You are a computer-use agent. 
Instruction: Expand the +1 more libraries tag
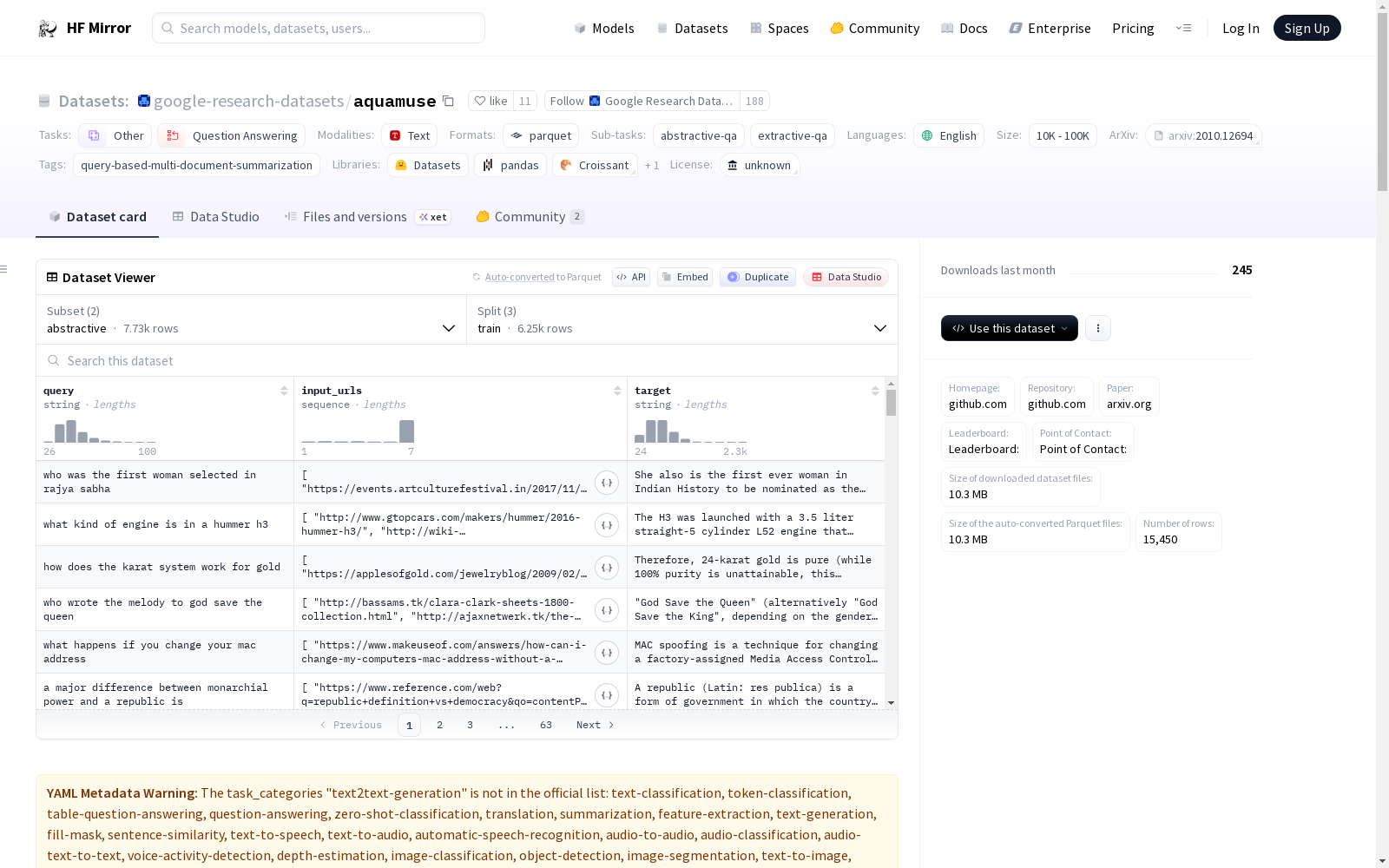652,165
